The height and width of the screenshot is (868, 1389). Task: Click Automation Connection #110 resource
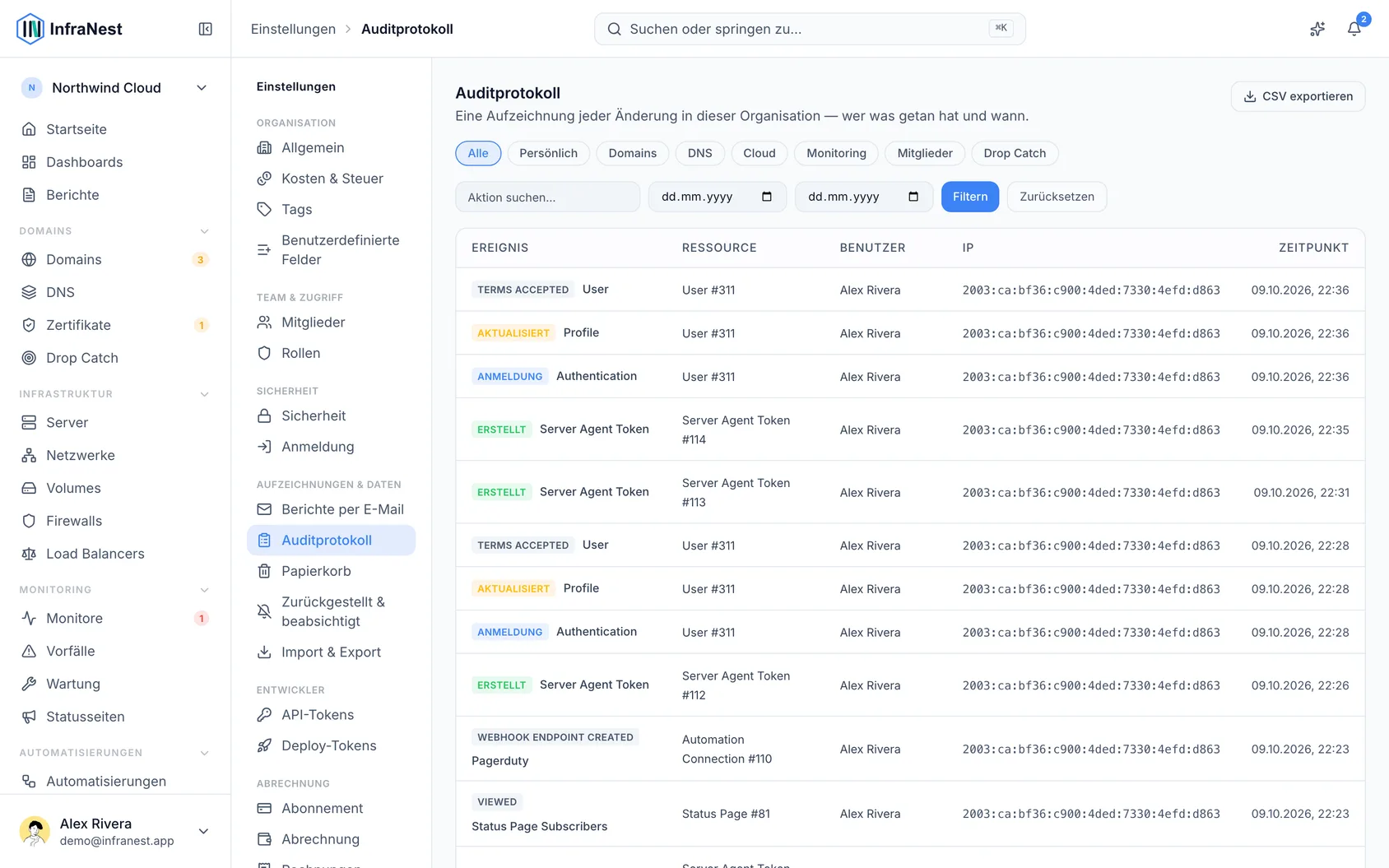click(727, 749)
